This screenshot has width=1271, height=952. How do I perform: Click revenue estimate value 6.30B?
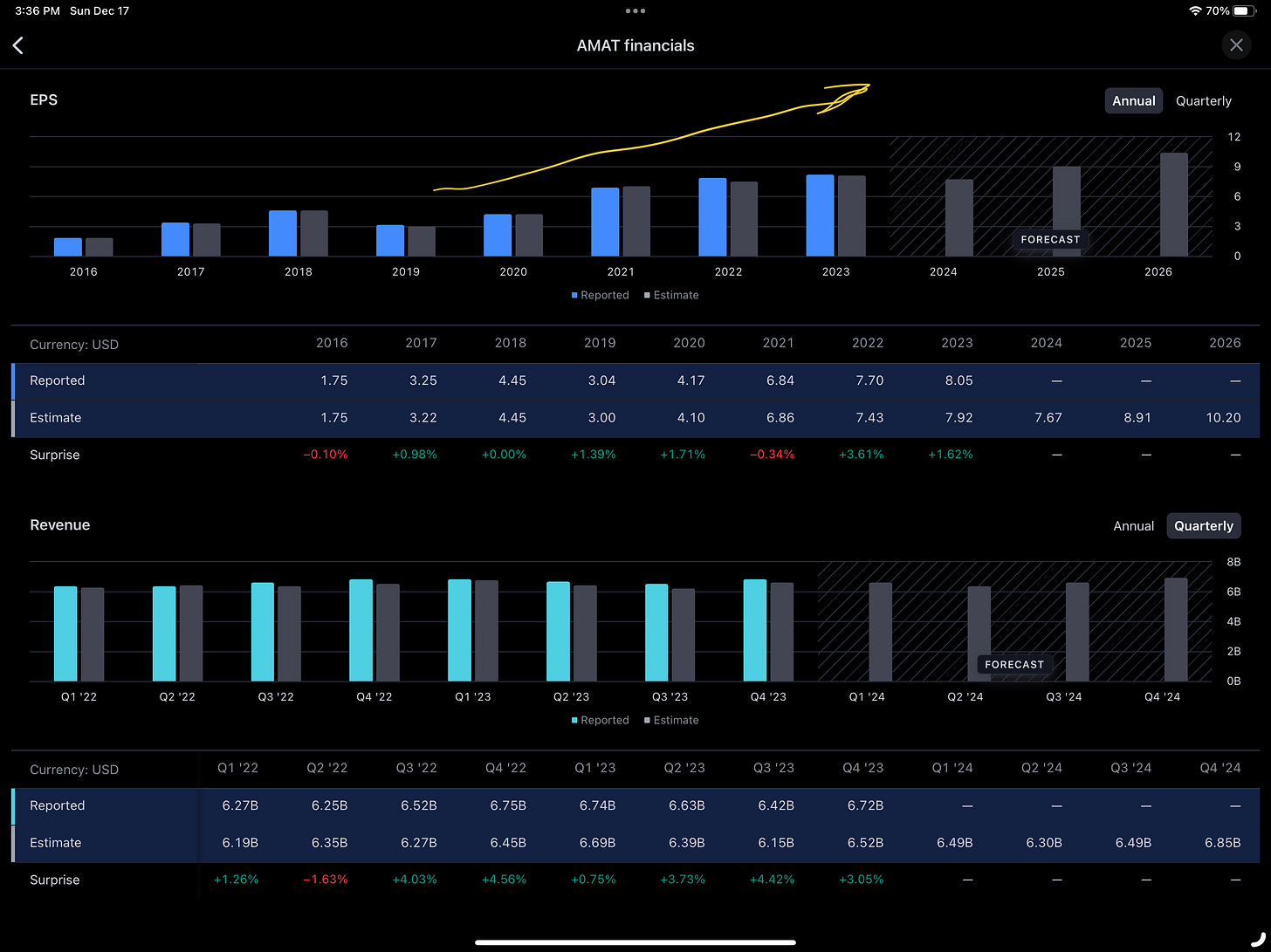tap(1044, 843)
